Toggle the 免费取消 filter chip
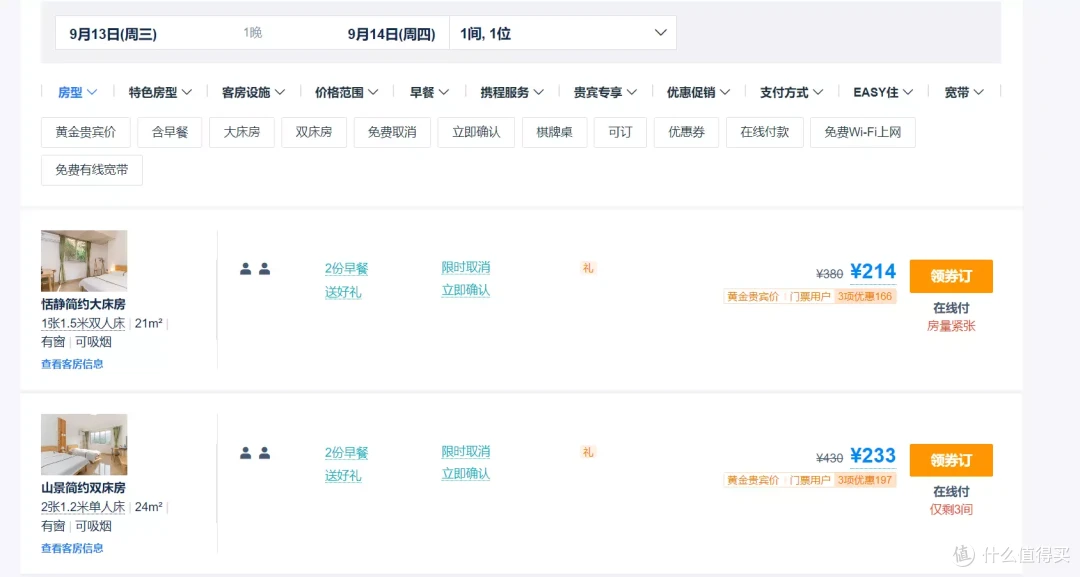This screenshot has height=577, width=1080. (392, 132)
